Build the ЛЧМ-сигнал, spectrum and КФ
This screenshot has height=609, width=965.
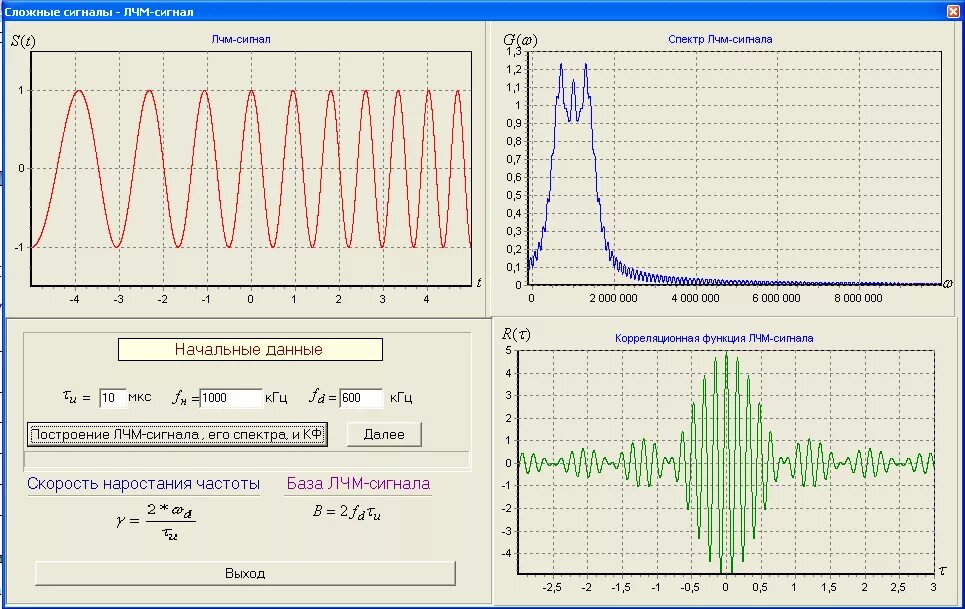click(177, 434)
